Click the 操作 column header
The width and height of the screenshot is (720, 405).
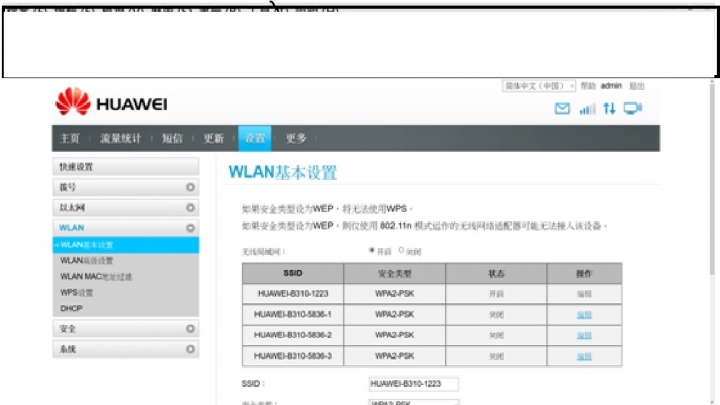[584, 273]
